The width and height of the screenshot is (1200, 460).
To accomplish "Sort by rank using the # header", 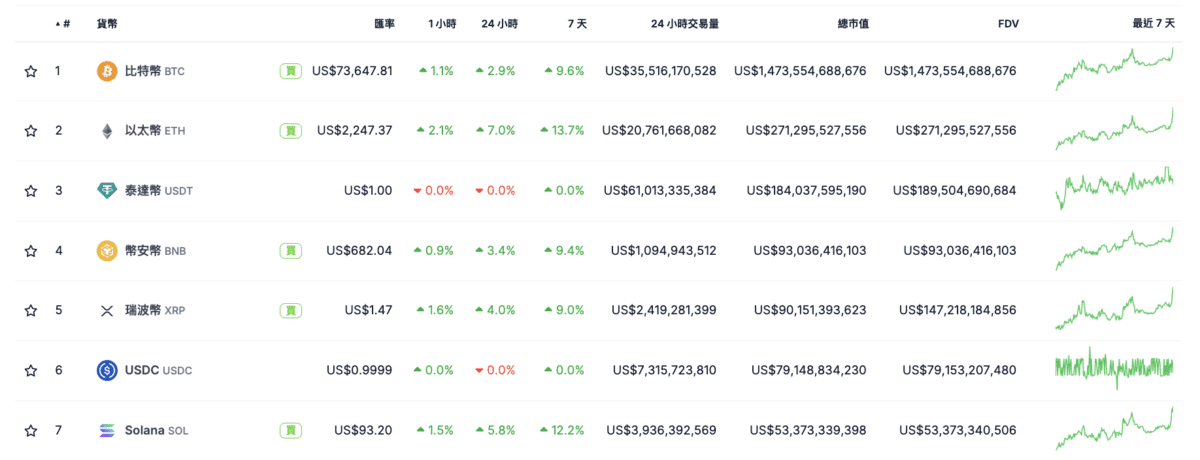I will tap(66, 23).
